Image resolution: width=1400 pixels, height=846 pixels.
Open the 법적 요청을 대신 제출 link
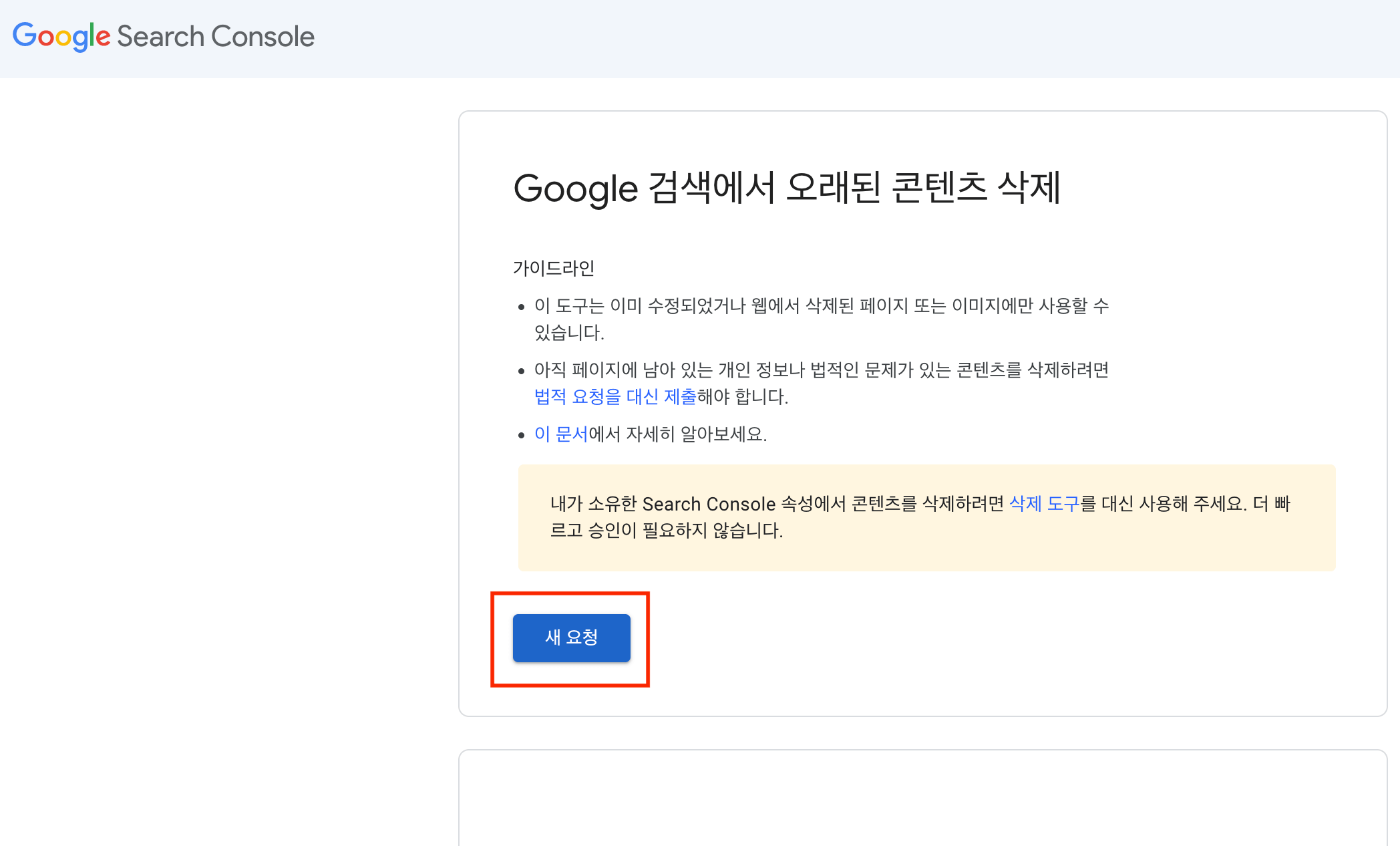click(615, 397)
